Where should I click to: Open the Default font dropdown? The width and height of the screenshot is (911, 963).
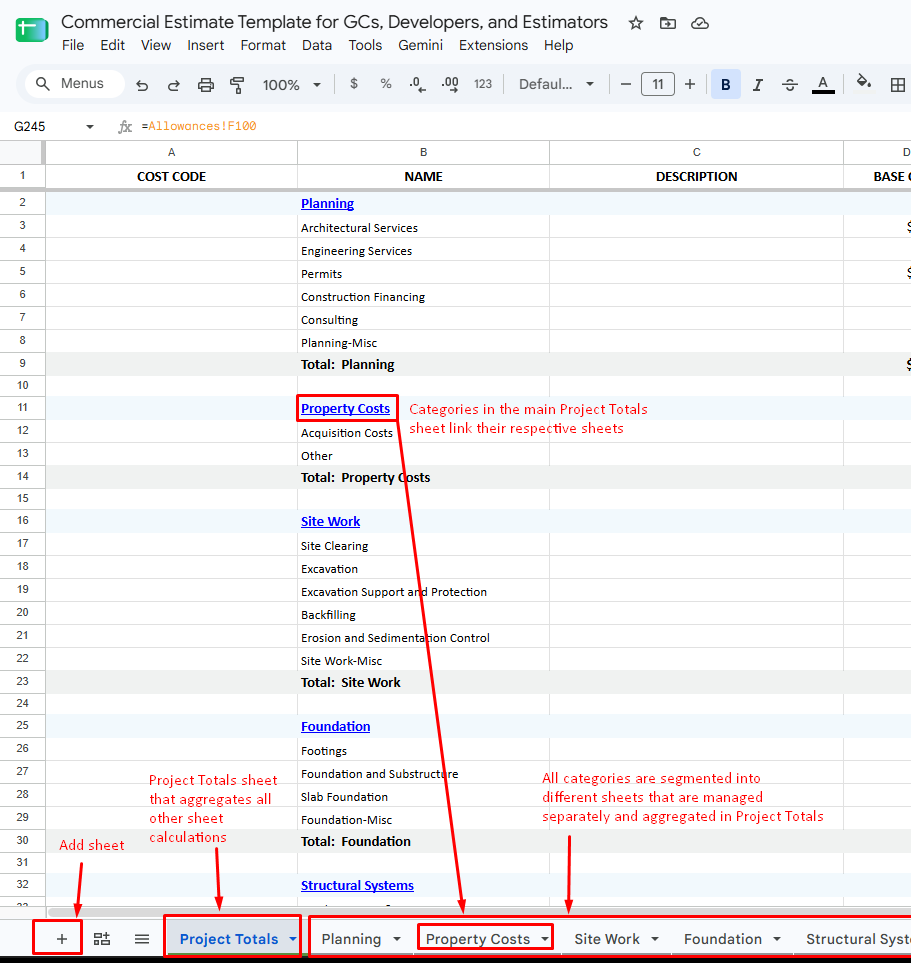pos(557,84)
